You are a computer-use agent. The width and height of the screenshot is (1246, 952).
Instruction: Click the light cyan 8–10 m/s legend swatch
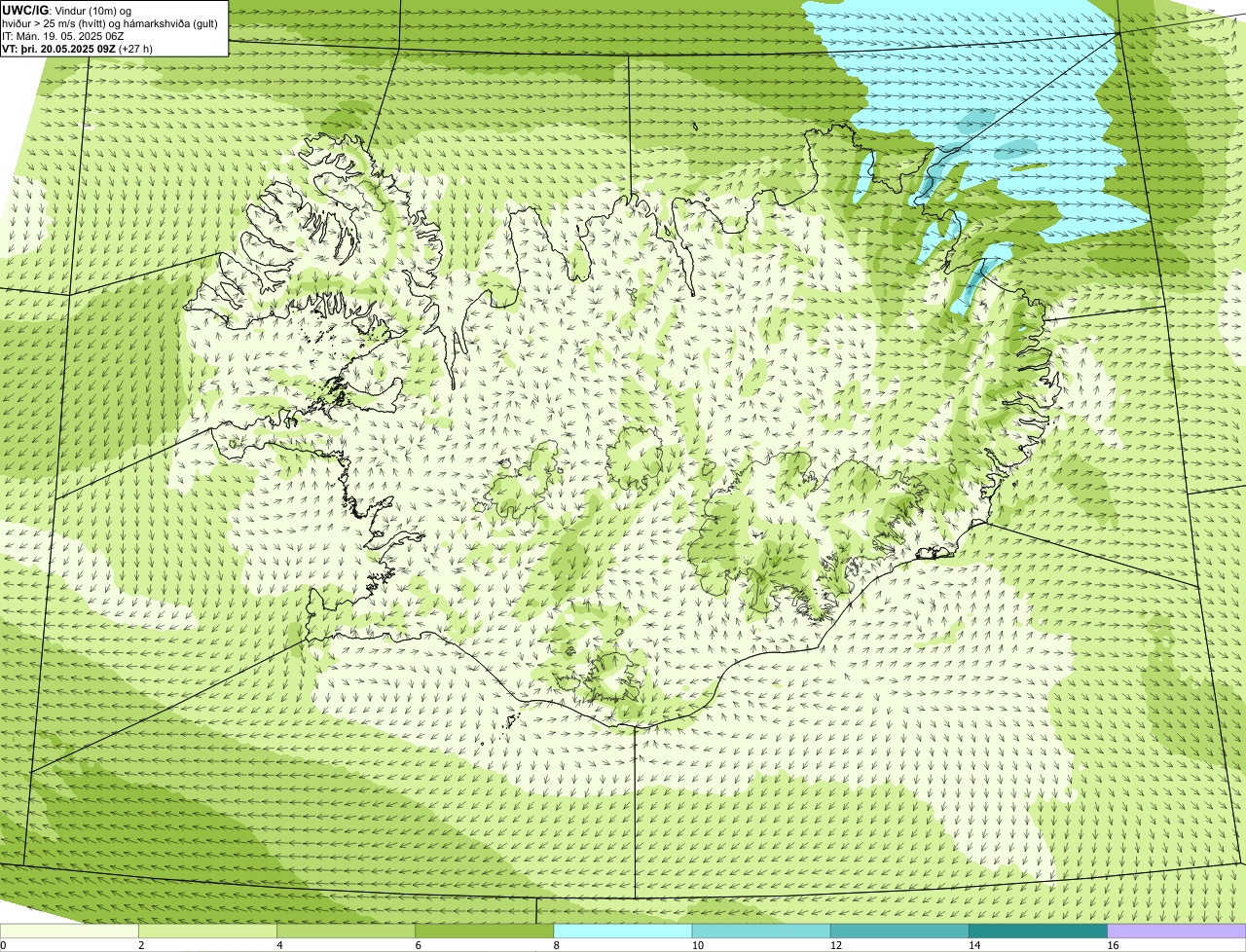pos(624,932)
